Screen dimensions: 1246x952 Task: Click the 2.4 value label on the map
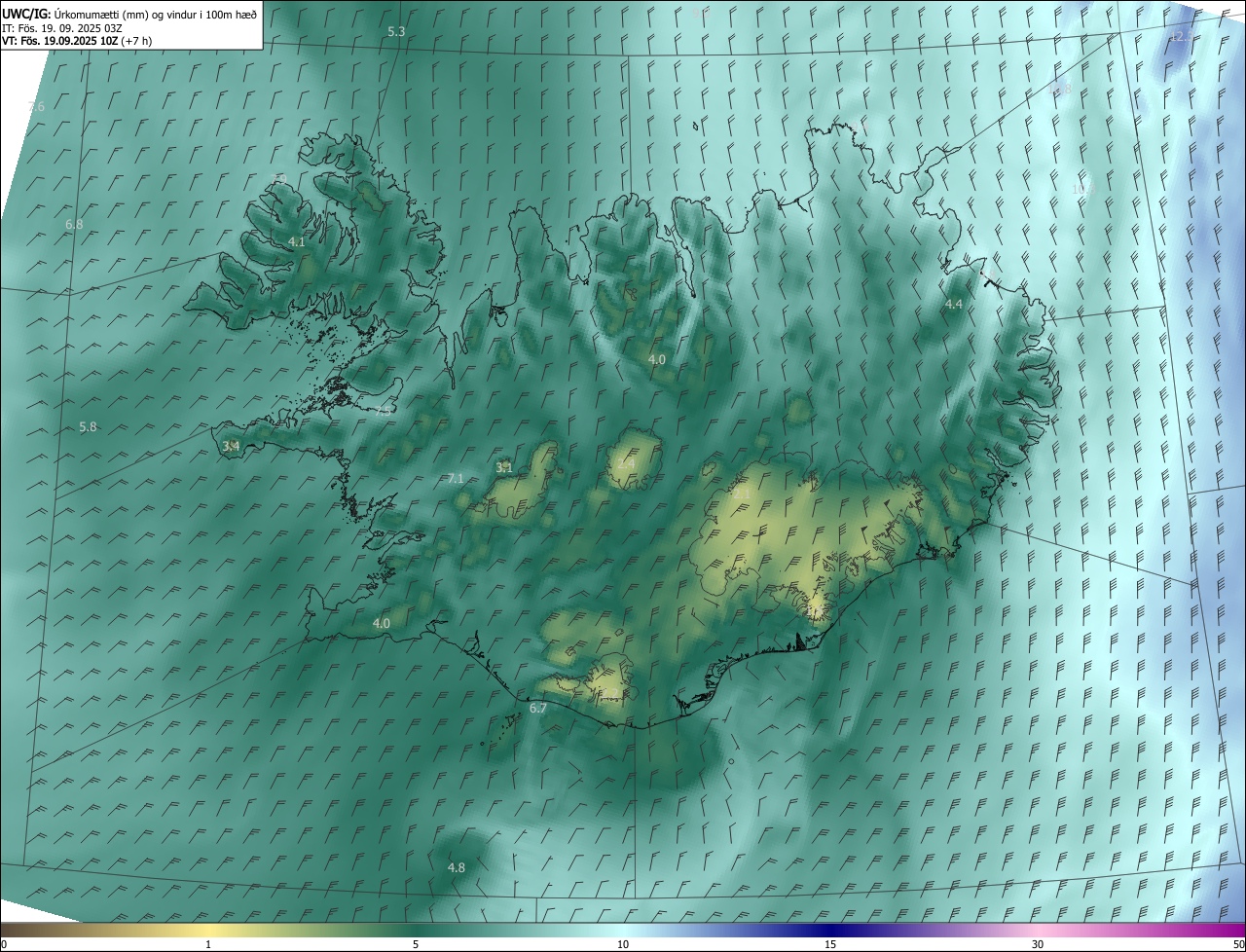click(625, 464)
